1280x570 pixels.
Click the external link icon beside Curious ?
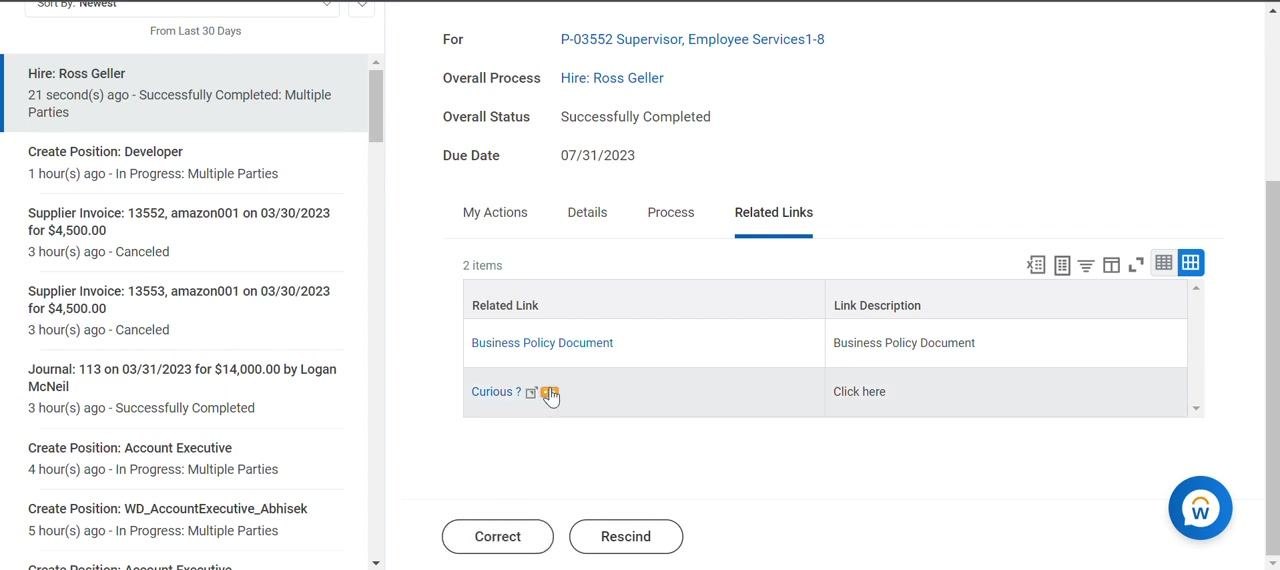click(532, 393)
